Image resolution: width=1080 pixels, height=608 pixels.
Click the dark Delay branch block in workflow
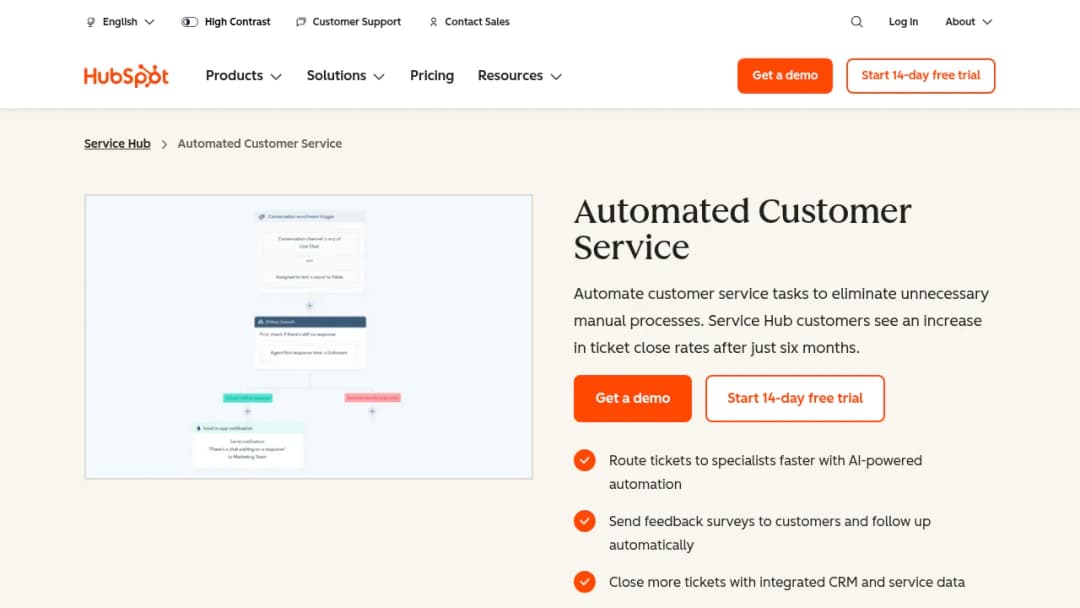pos(310,322)
